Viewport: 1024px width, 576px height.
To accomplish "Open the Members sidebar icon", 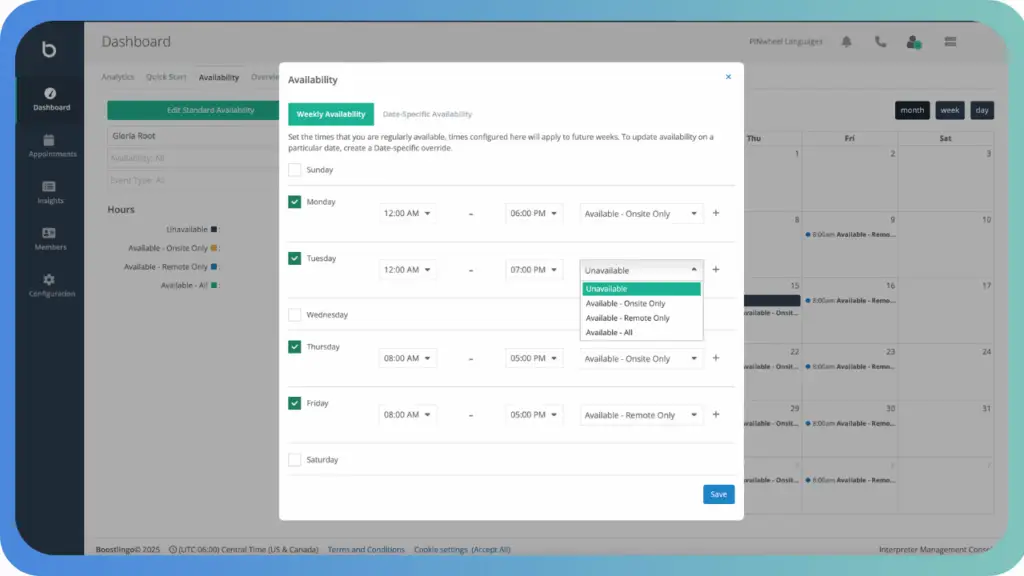I will click(50, 234).
